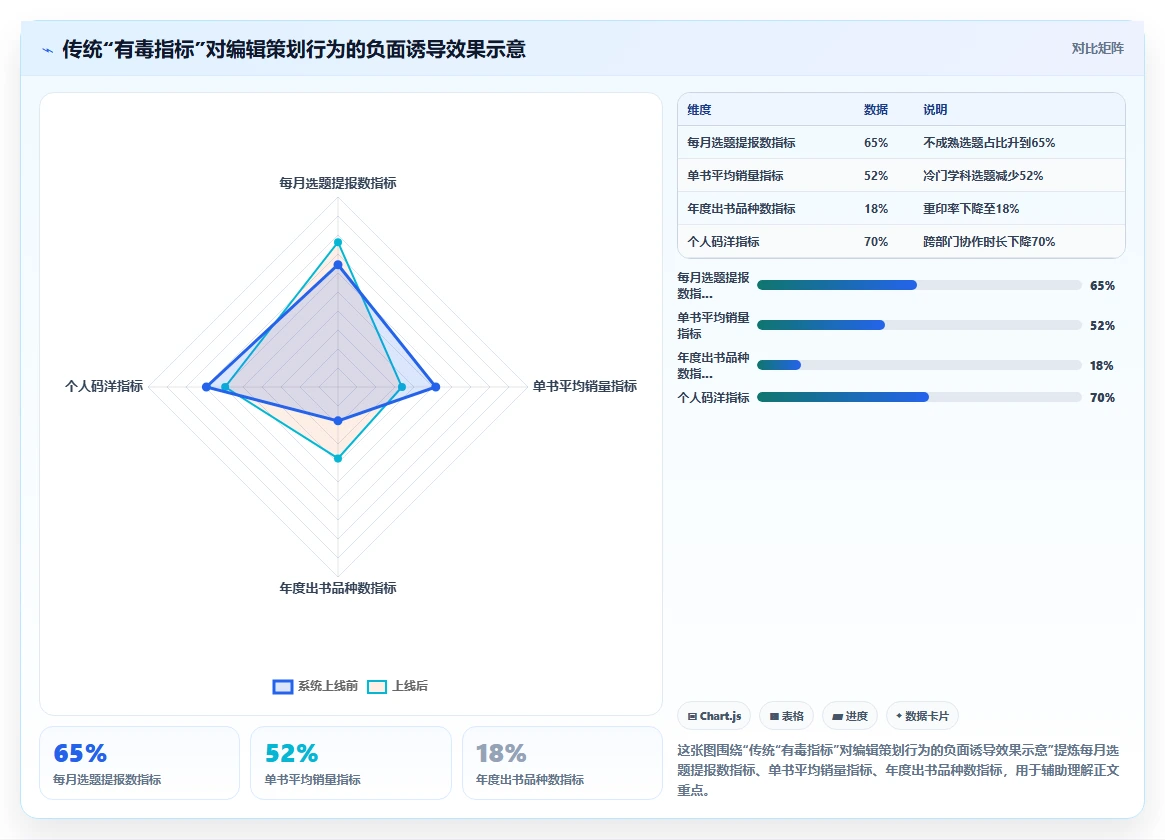Viewport: 1165px width, 840px height.
Task: Click the 数据 column header
Action: 876,110
